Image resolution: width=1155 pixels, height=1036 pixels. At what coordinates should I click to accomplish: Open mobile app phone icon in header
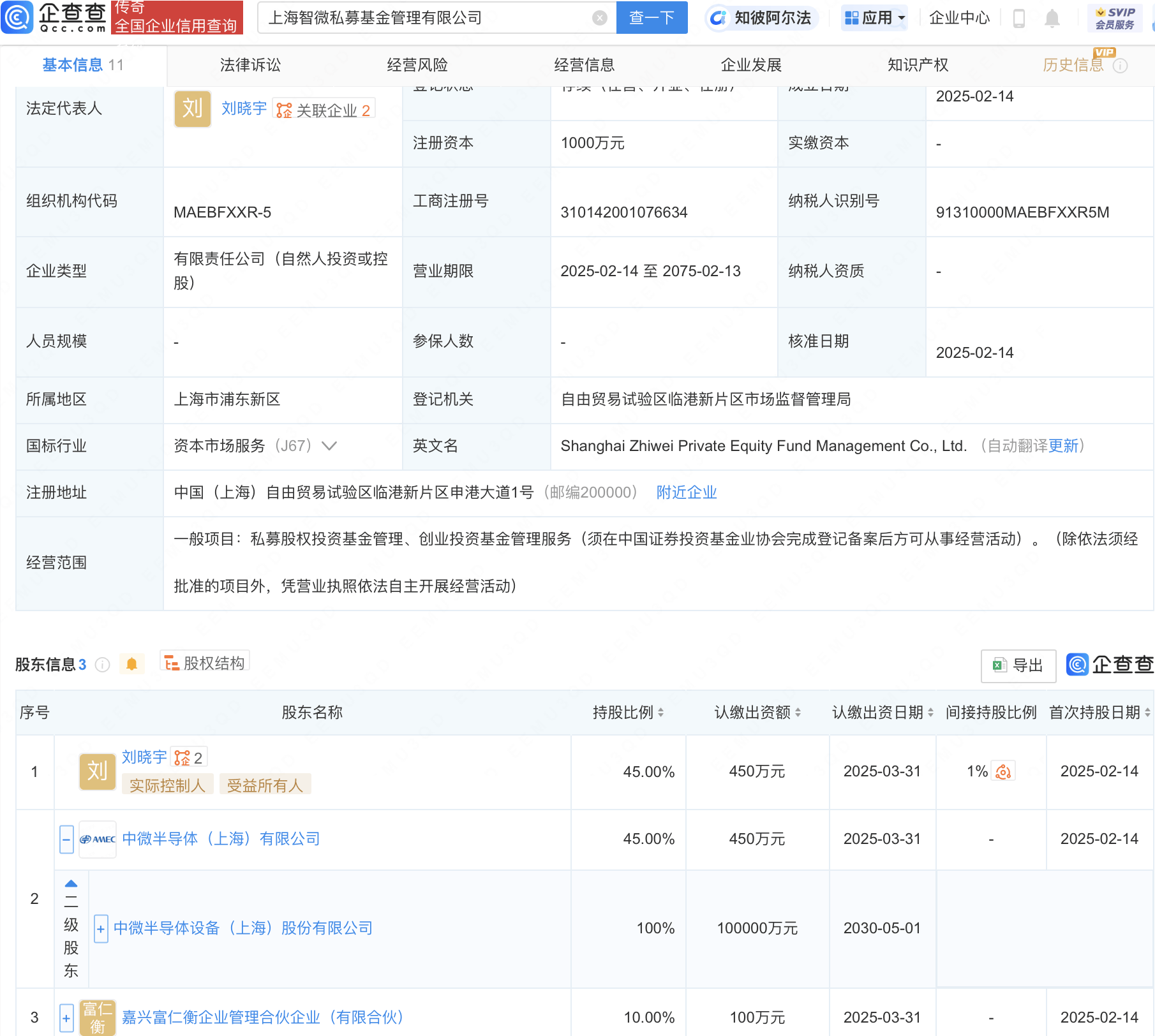pyautogui.click(x=1019, y=18)
